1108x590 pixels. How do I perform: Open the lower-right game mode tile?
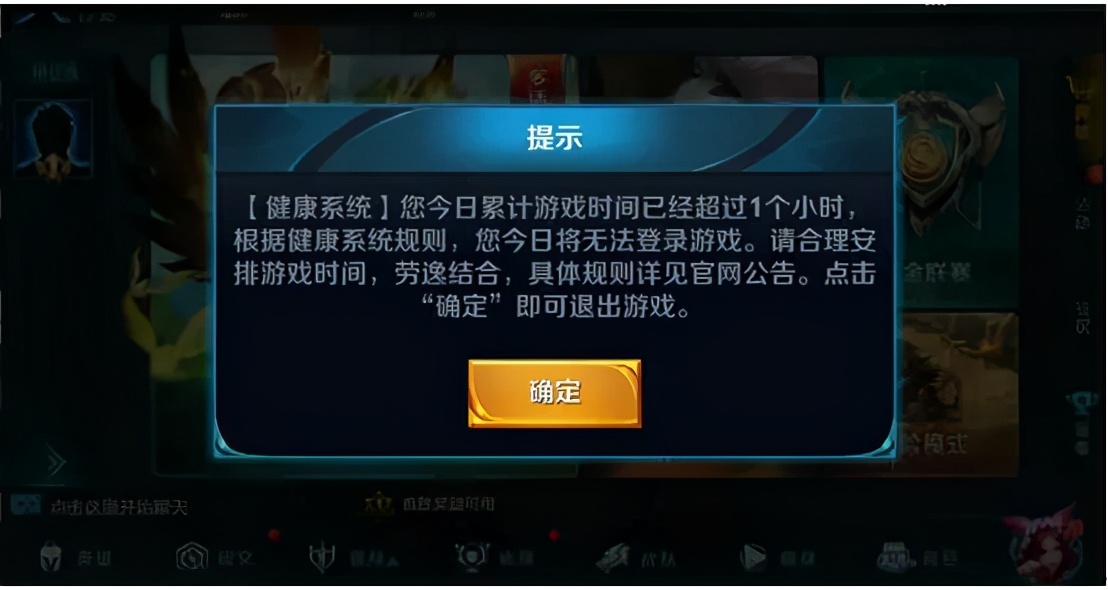pos(957,394)
